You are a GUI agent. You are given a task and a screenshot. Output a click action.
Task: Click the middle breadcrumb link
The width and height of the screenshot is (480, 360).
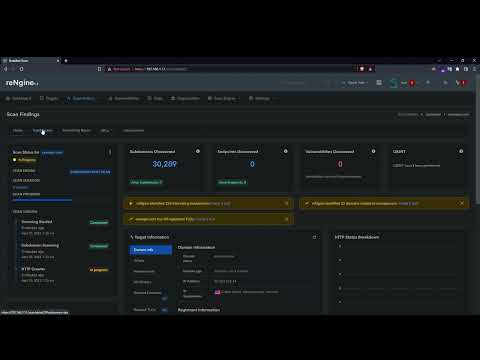click(433, 114)
